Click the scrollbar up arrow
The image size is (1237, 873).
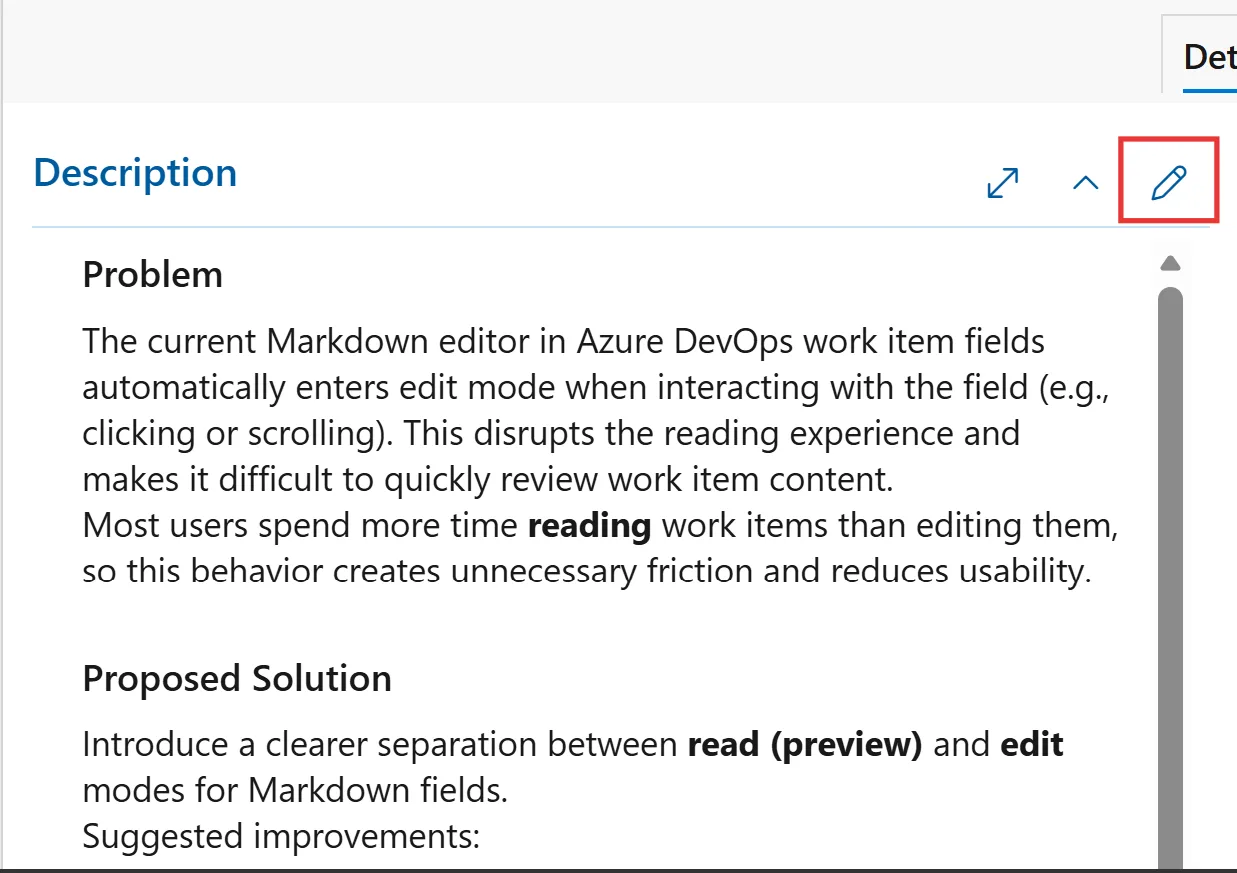[1170, 262]
